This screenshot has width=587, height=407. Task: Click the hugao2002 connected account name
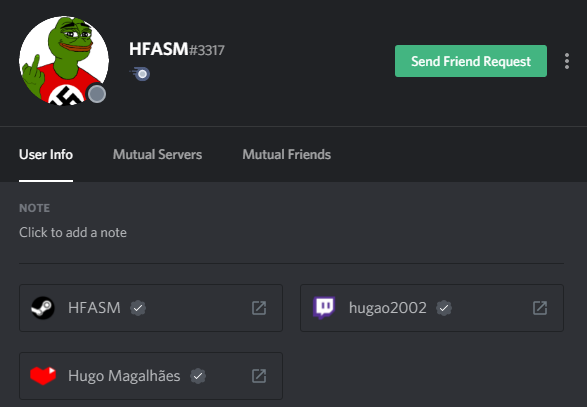tap(387, 308)
